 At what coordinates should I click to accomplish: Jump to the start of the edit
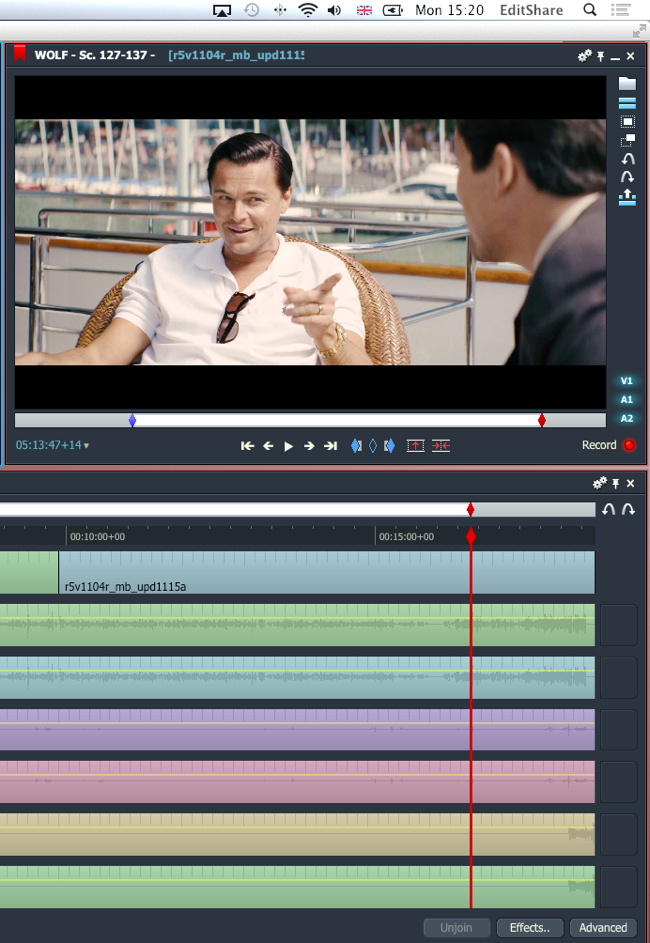(x=247, y=446)
